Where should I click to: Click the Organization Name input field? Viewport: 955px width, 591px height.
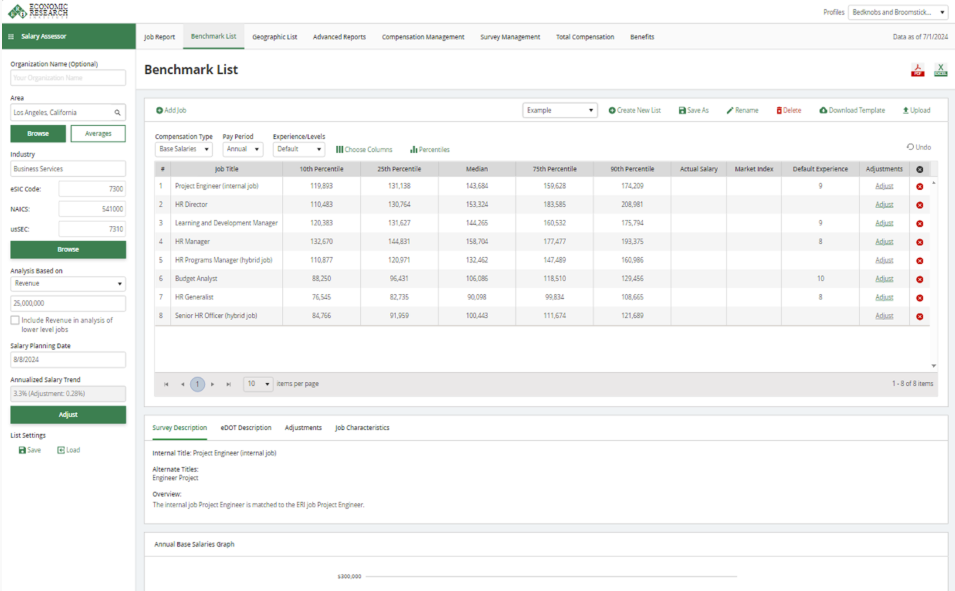[68, 78]
